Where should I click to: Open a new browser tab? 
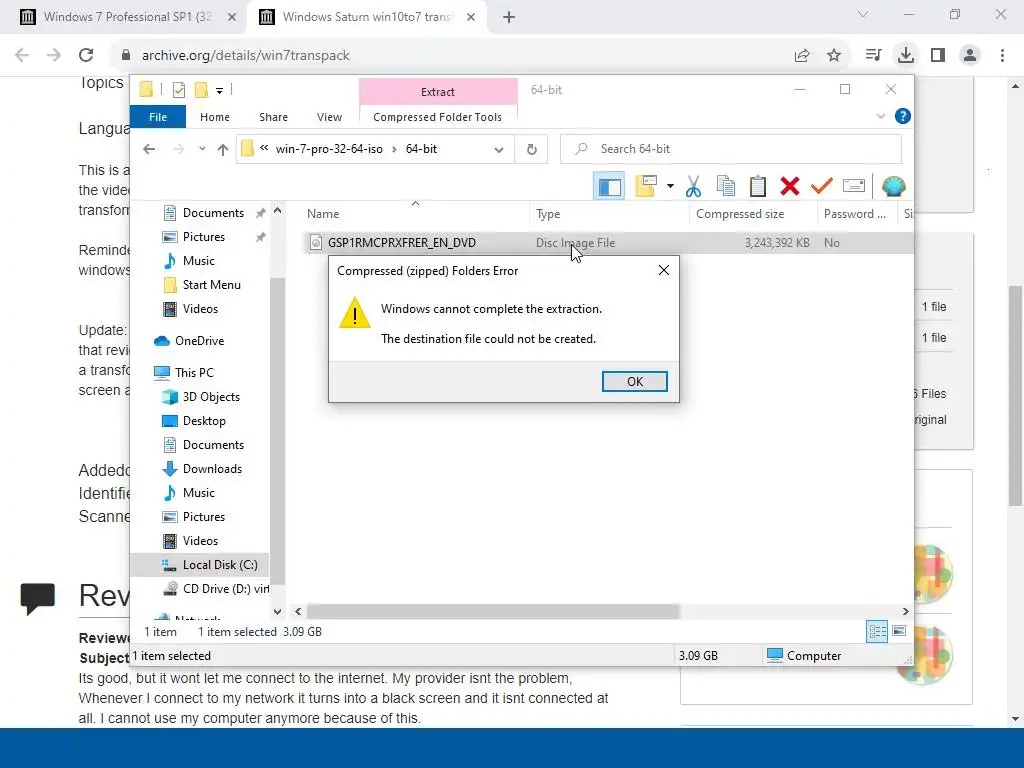pos(509,18)
